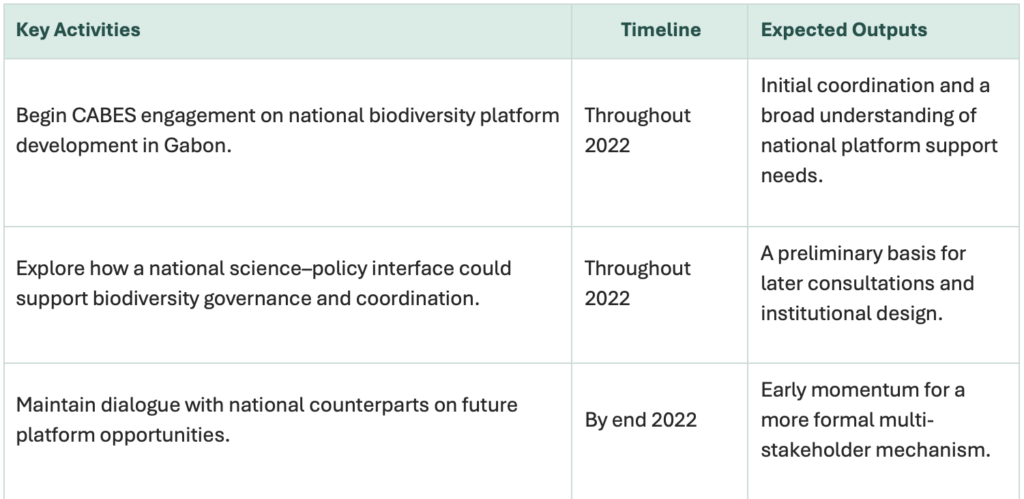1024x499 pixels.
Task: Click the second row's Throughout 2022 timeline
Action: coord(637,283)
